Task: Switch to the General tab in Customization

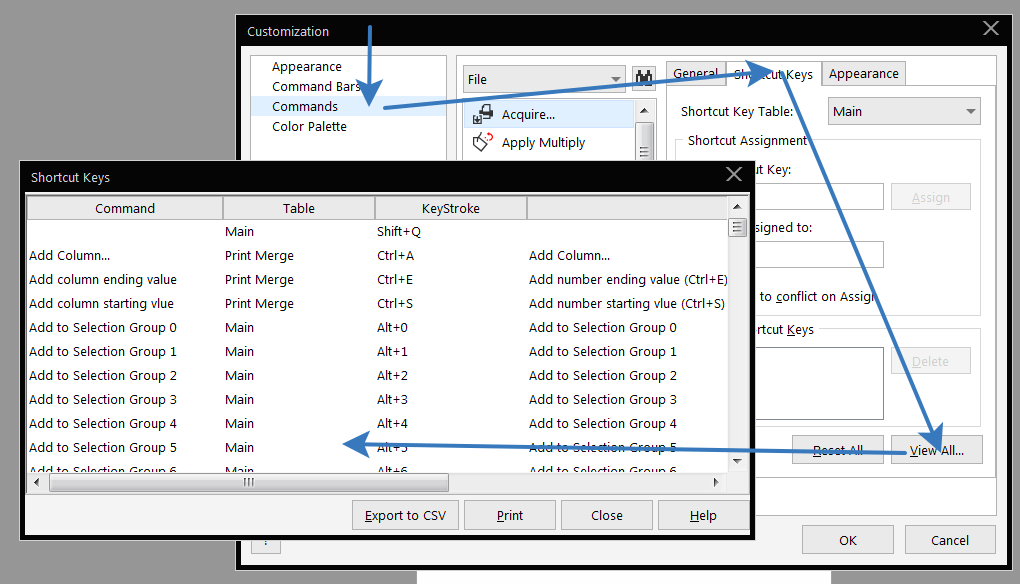Action: [x=695, y=73]
